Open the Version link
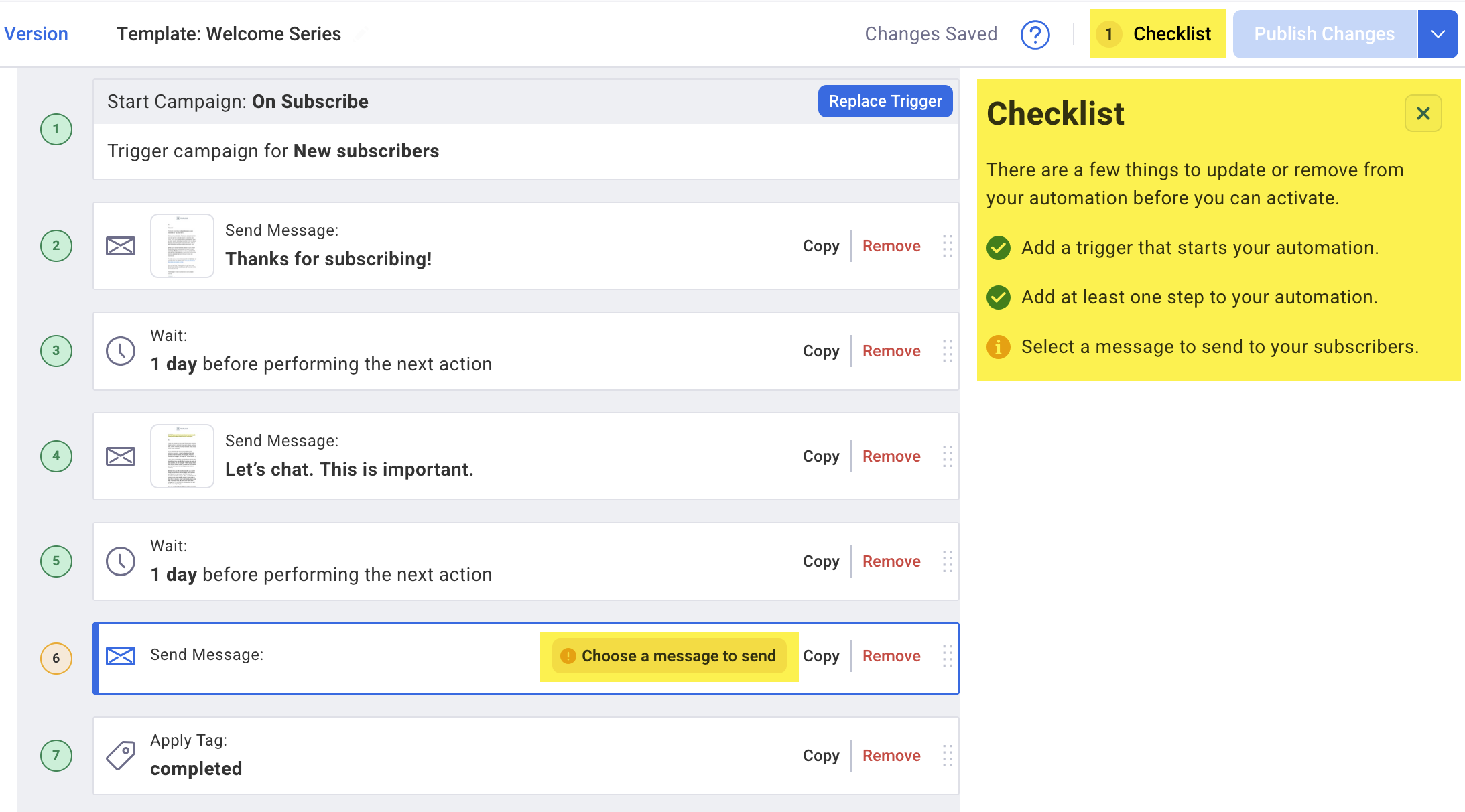Screen dimensions: 1465x812 tap(36, 33)
